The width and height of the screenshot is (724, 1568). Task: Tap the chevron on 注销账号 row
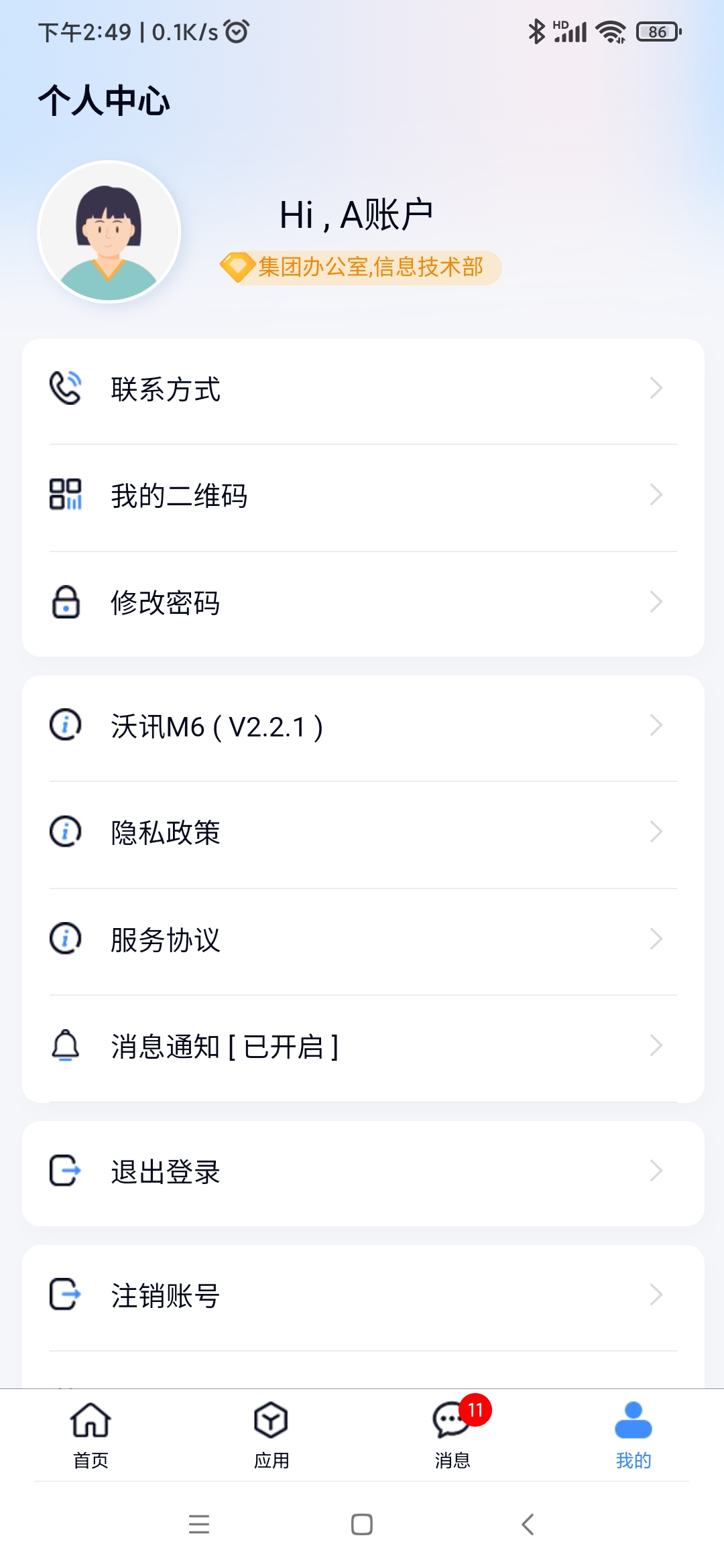656,1295
